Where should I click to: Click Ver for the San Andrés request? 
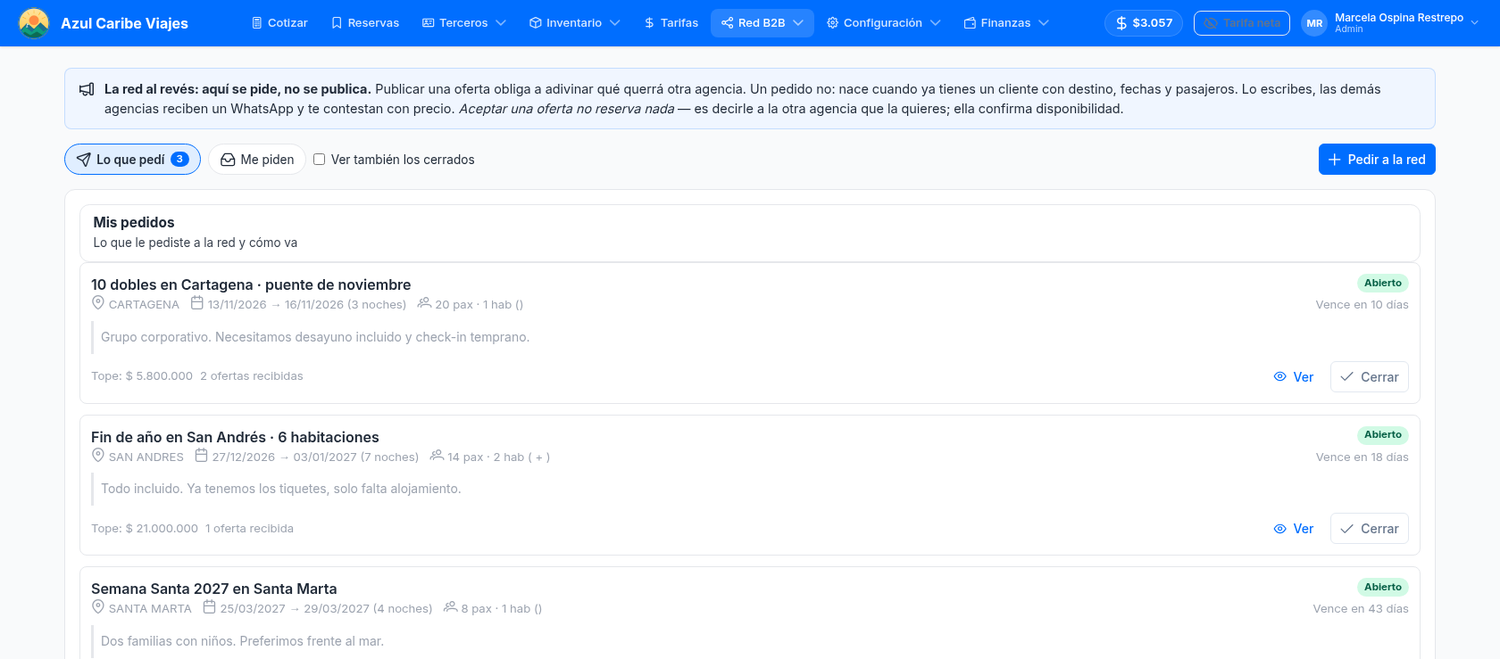click(1293, 529)
